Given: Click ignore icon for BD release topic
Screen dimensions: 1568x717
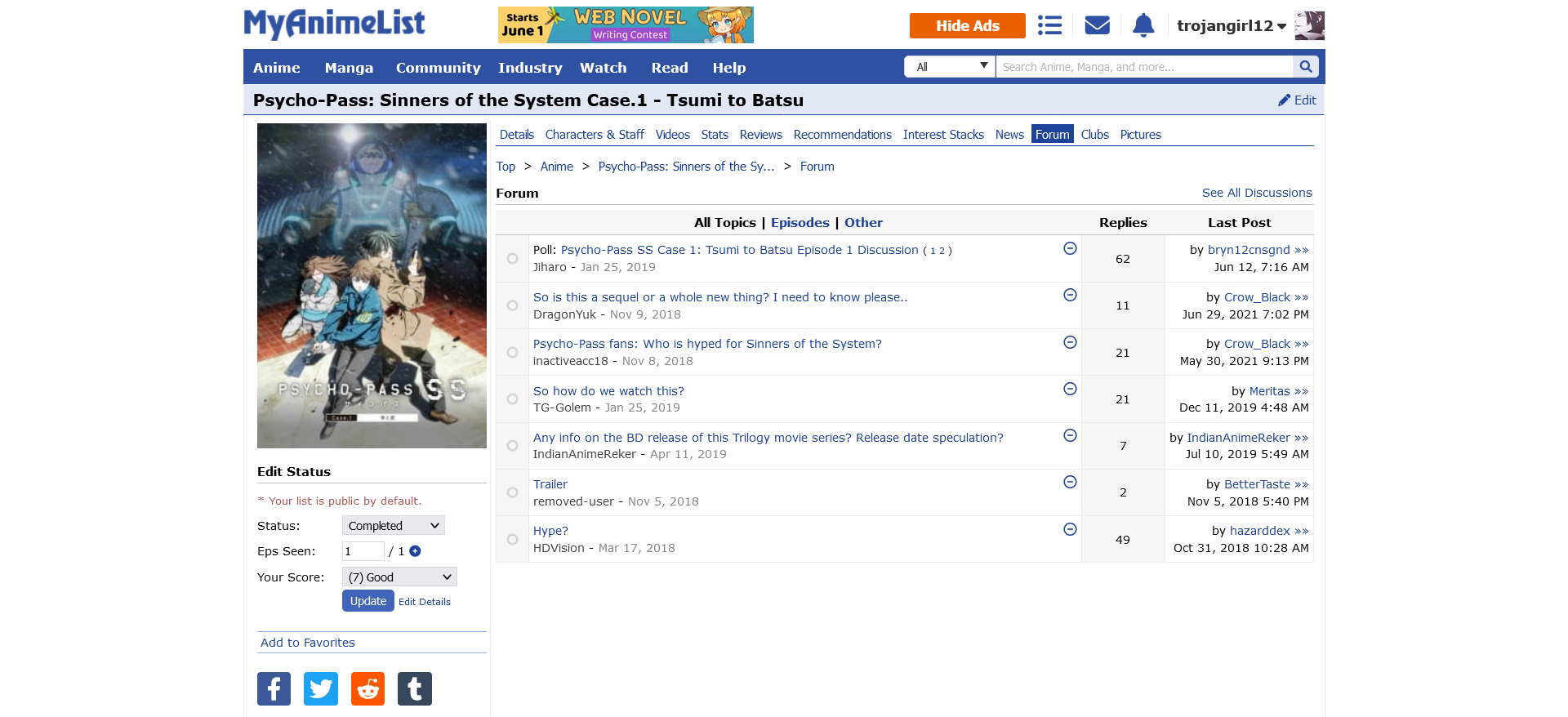Looking at the screenshot, I should tap(1070, 435).
